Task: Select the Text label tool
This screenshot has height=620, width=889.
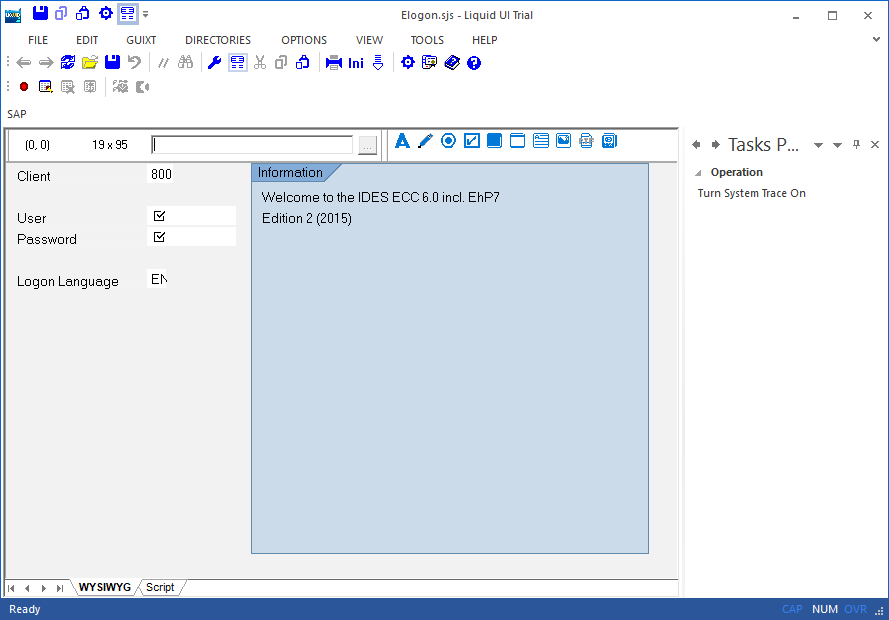Action: tap(403, 141)
